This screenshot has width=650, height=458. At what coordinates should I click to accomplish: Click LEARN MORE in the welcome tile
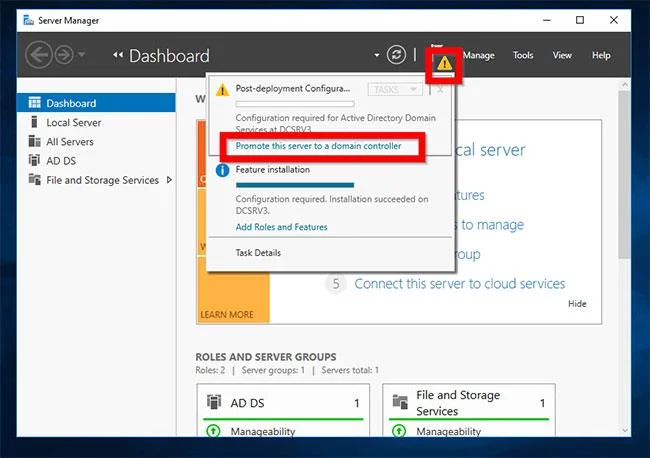[227, 315]
